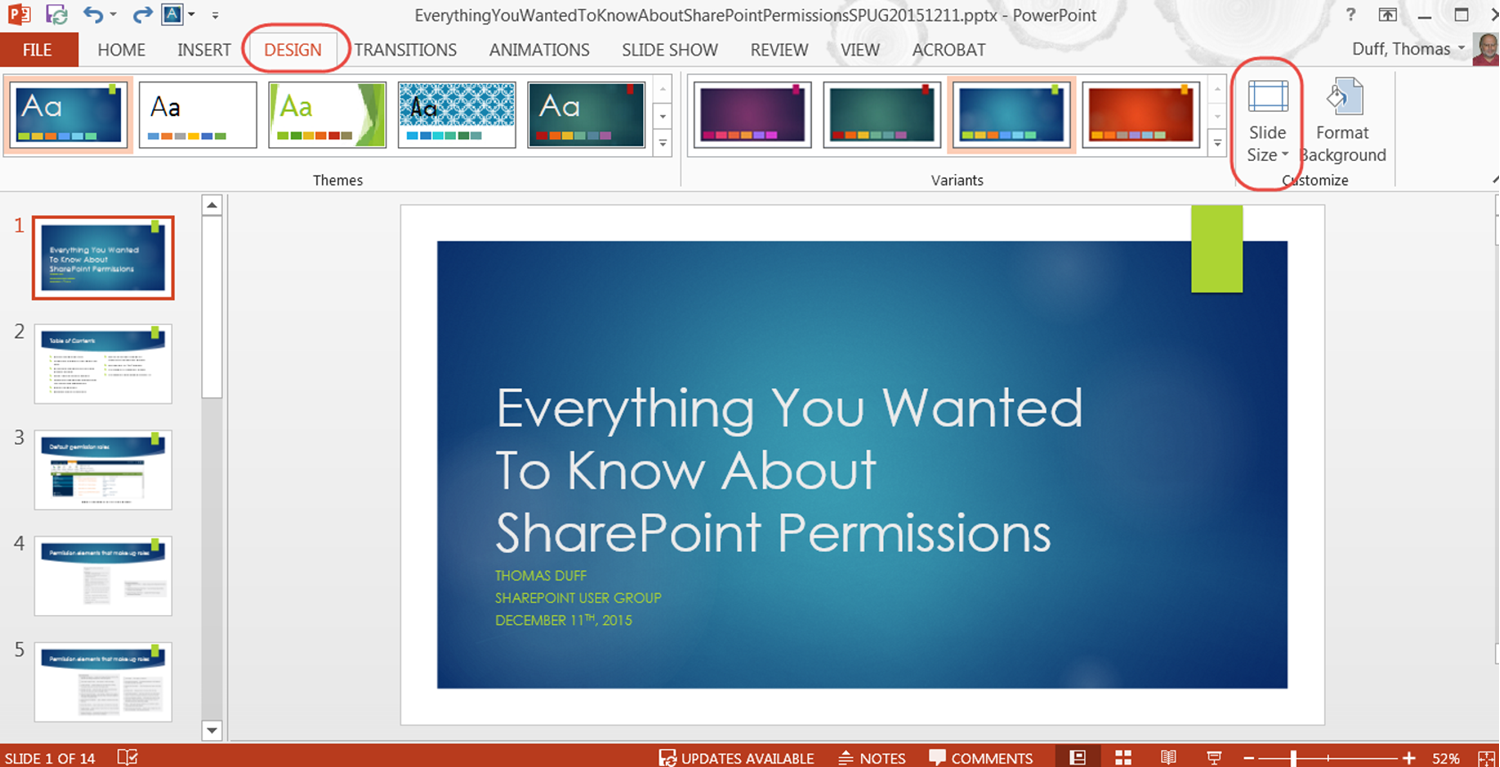
Task: Open Normal view from the status bar
Action: click(1078, 757)
